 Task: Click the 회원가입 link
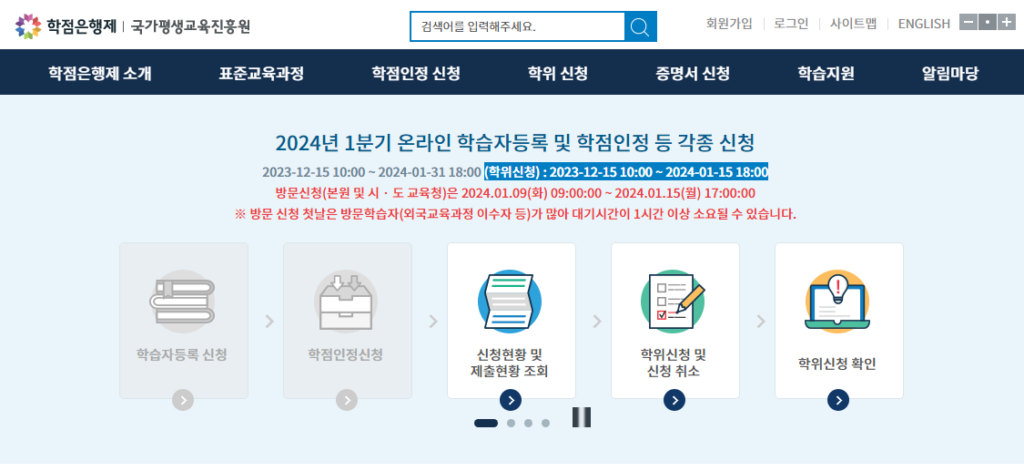728,24
